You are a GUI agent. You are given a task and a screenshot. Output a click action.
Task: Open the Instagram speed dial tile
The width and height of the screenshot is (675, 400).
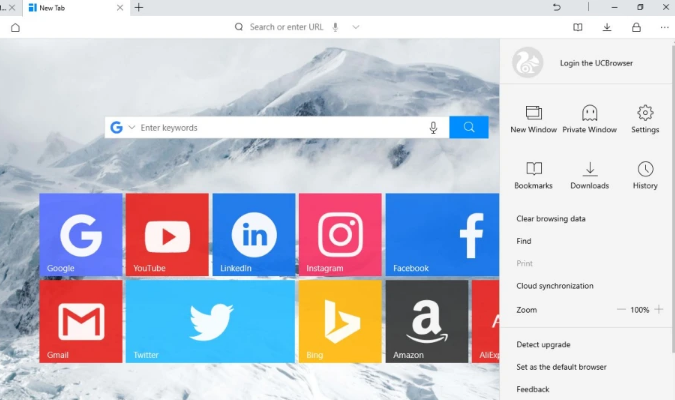pyautogui.click(x=340, y=235)
